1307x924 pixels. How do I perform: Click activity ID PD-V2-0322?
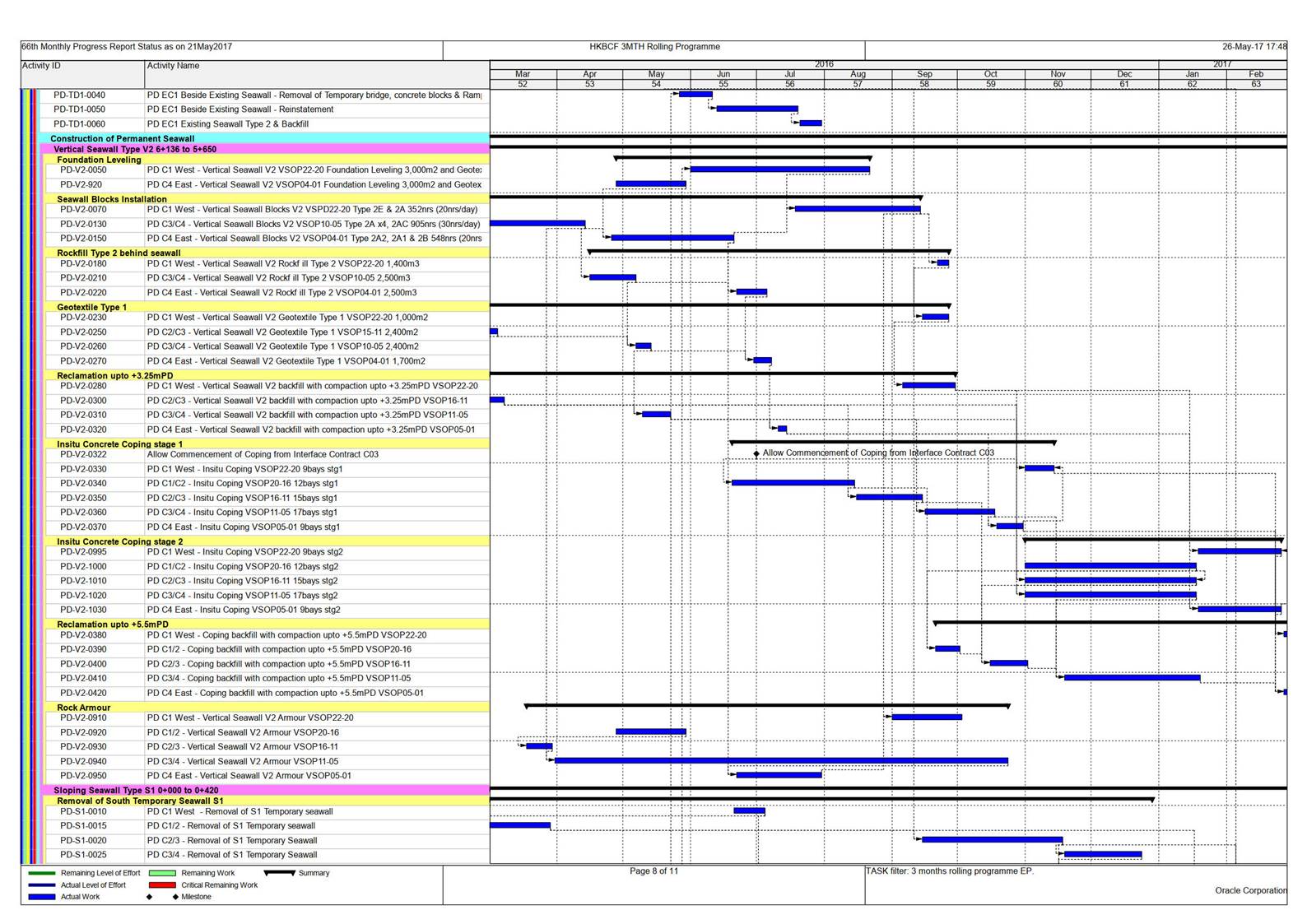(83, 454)
